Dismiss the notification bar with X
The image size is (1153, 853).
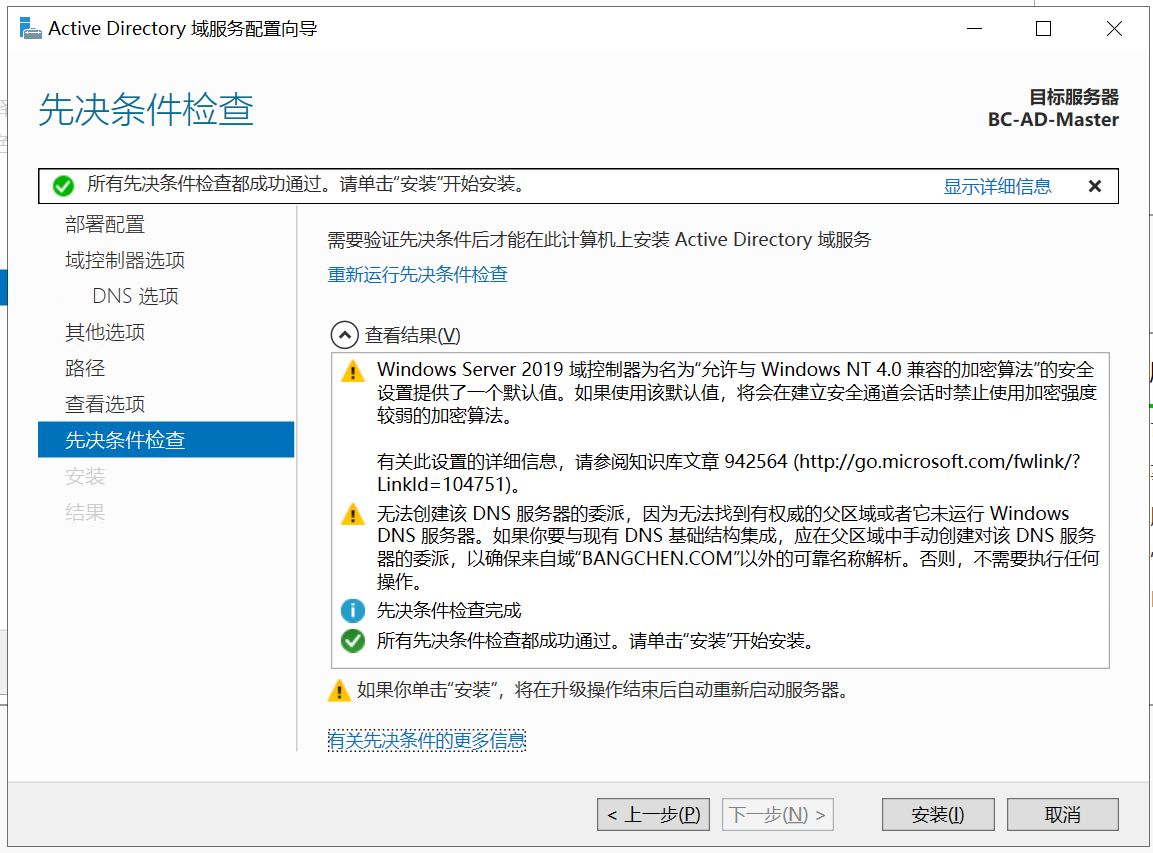coord(1094,186)
